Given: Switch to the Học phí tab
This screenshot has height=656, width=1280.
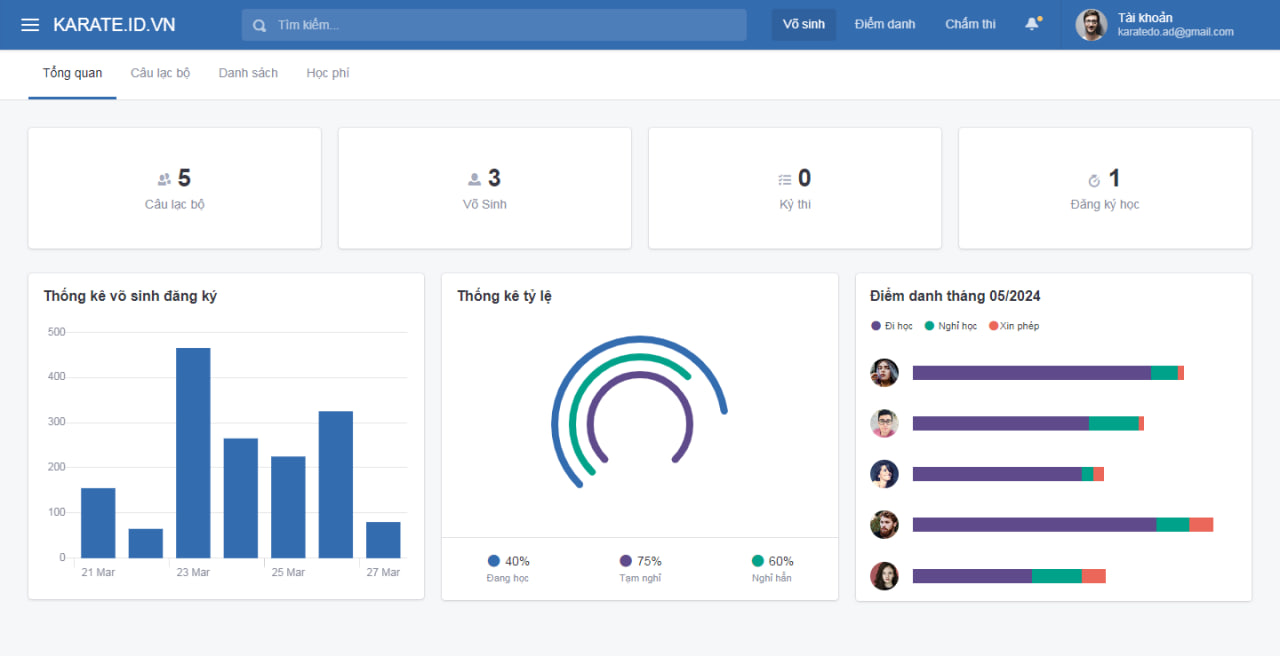Looking at the screenshot, I should click(328, 73).
